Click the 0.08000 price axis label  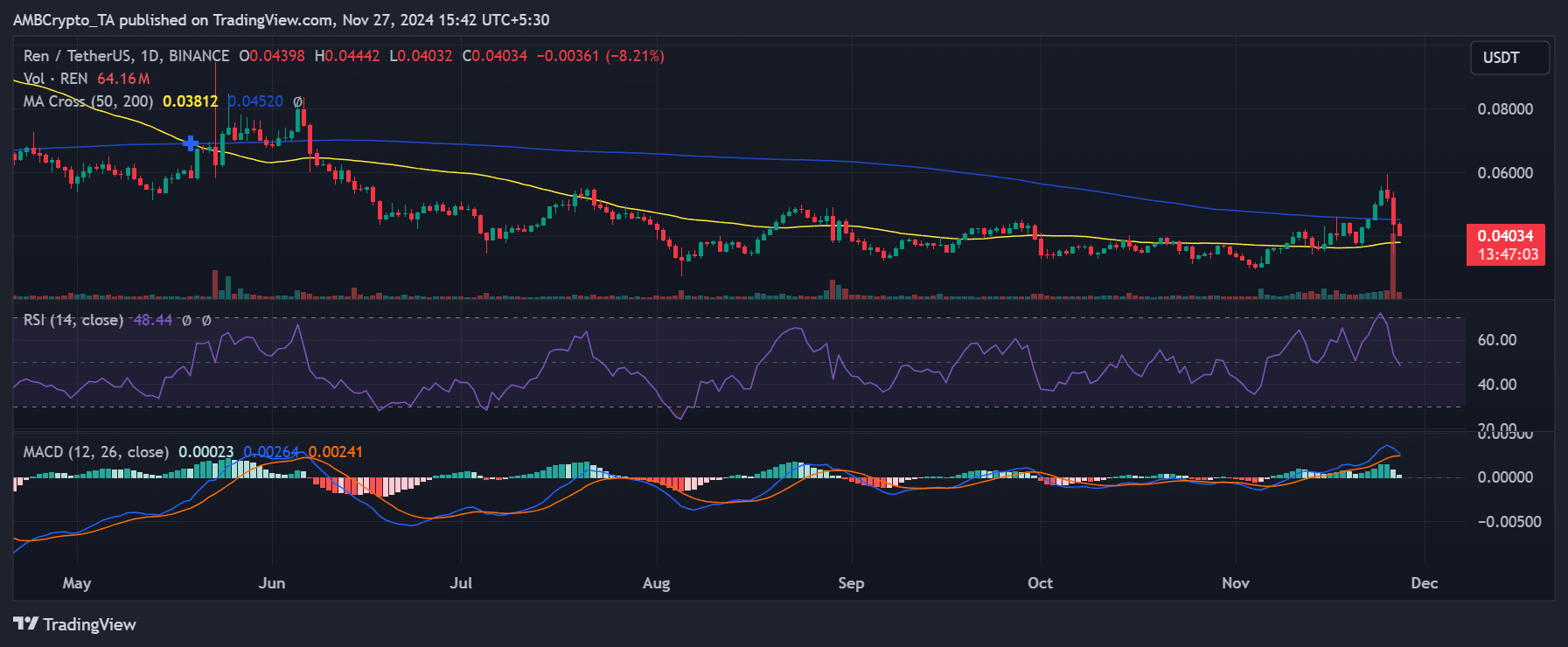1505,109
